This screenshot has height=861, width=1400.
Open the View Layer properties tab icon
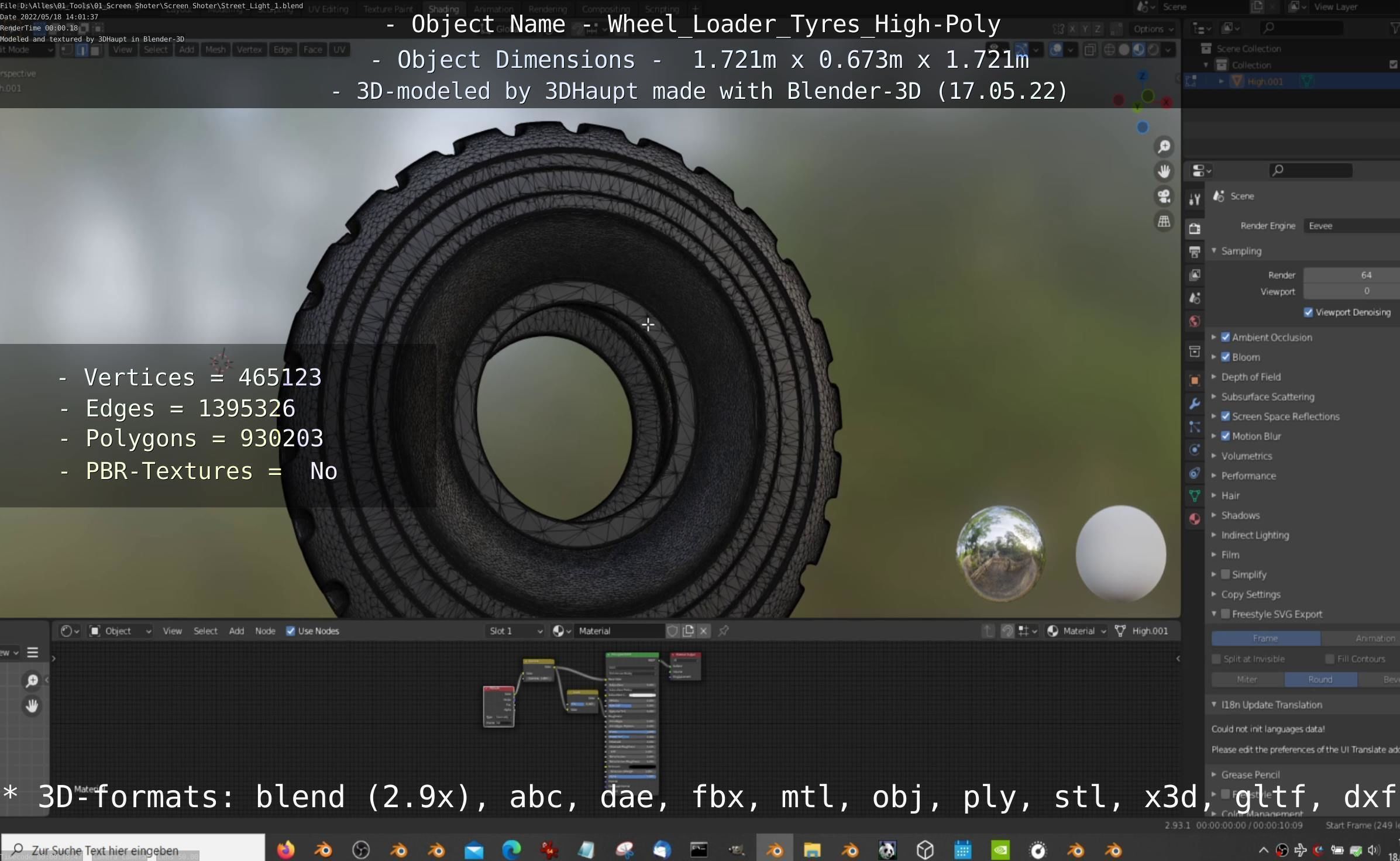tap(1195, 275)
